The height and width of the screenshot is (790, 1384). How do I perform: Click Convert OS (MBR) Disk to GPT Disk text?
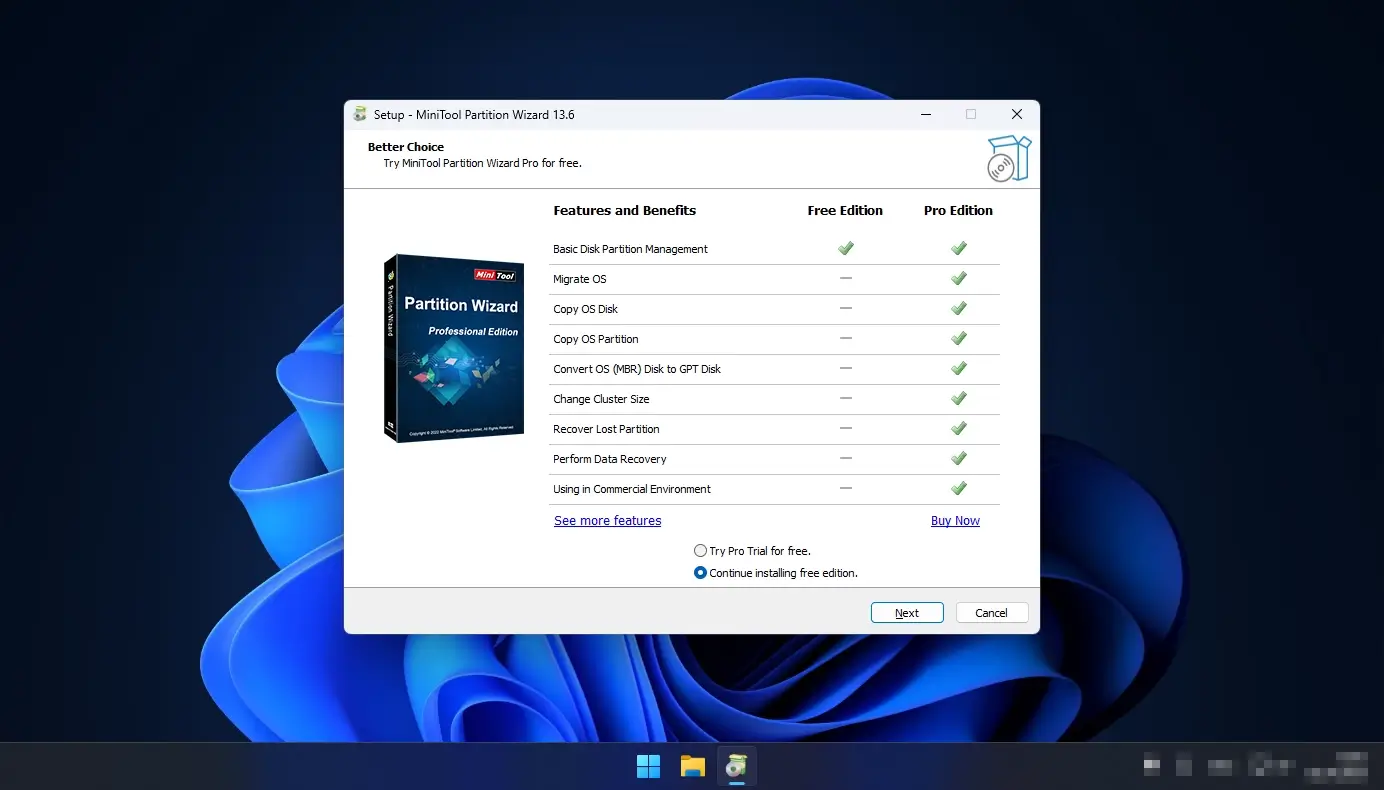tap(637, 369)
